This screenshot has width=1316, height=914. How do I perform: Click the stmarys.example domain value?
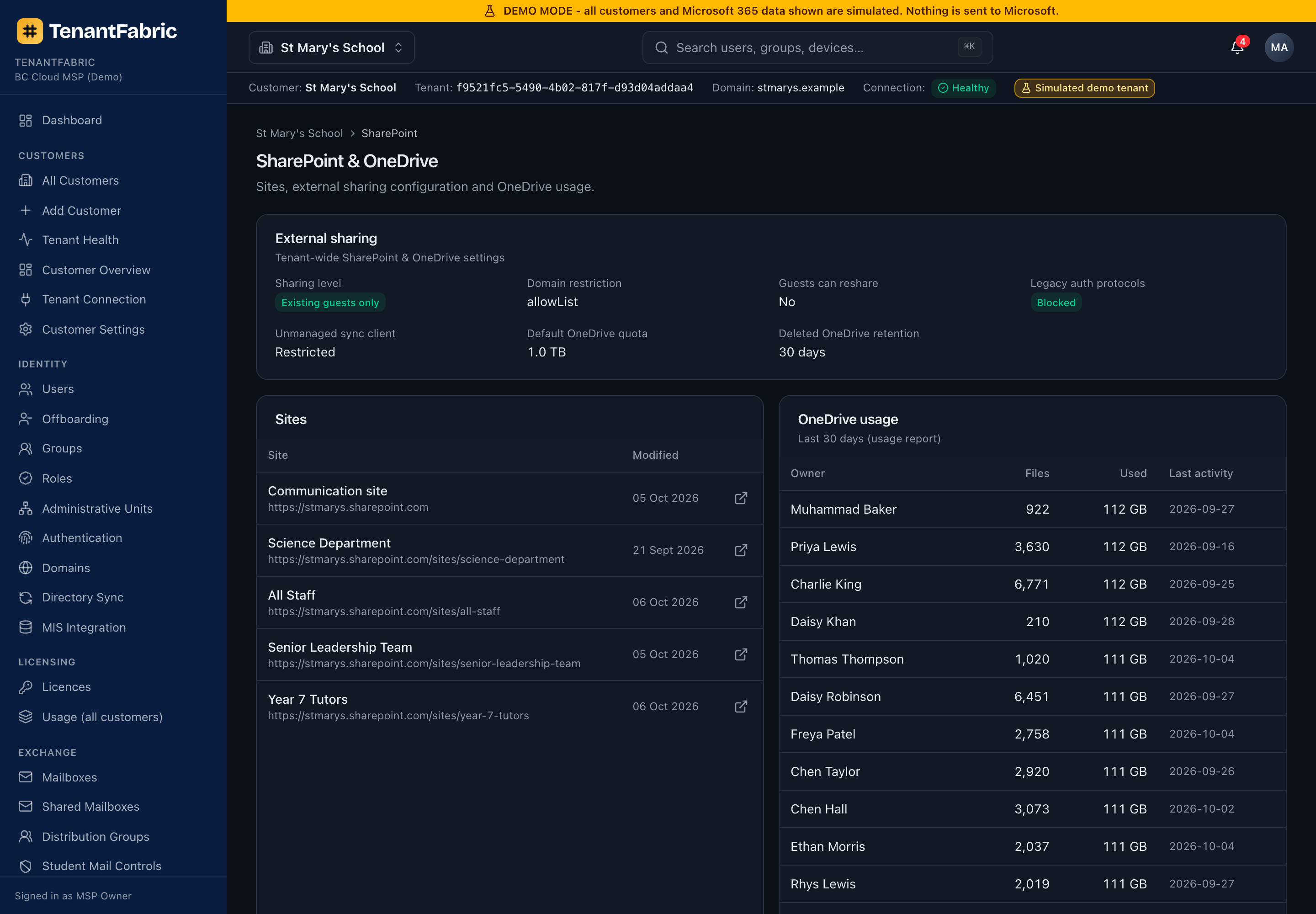click(800, 88)
